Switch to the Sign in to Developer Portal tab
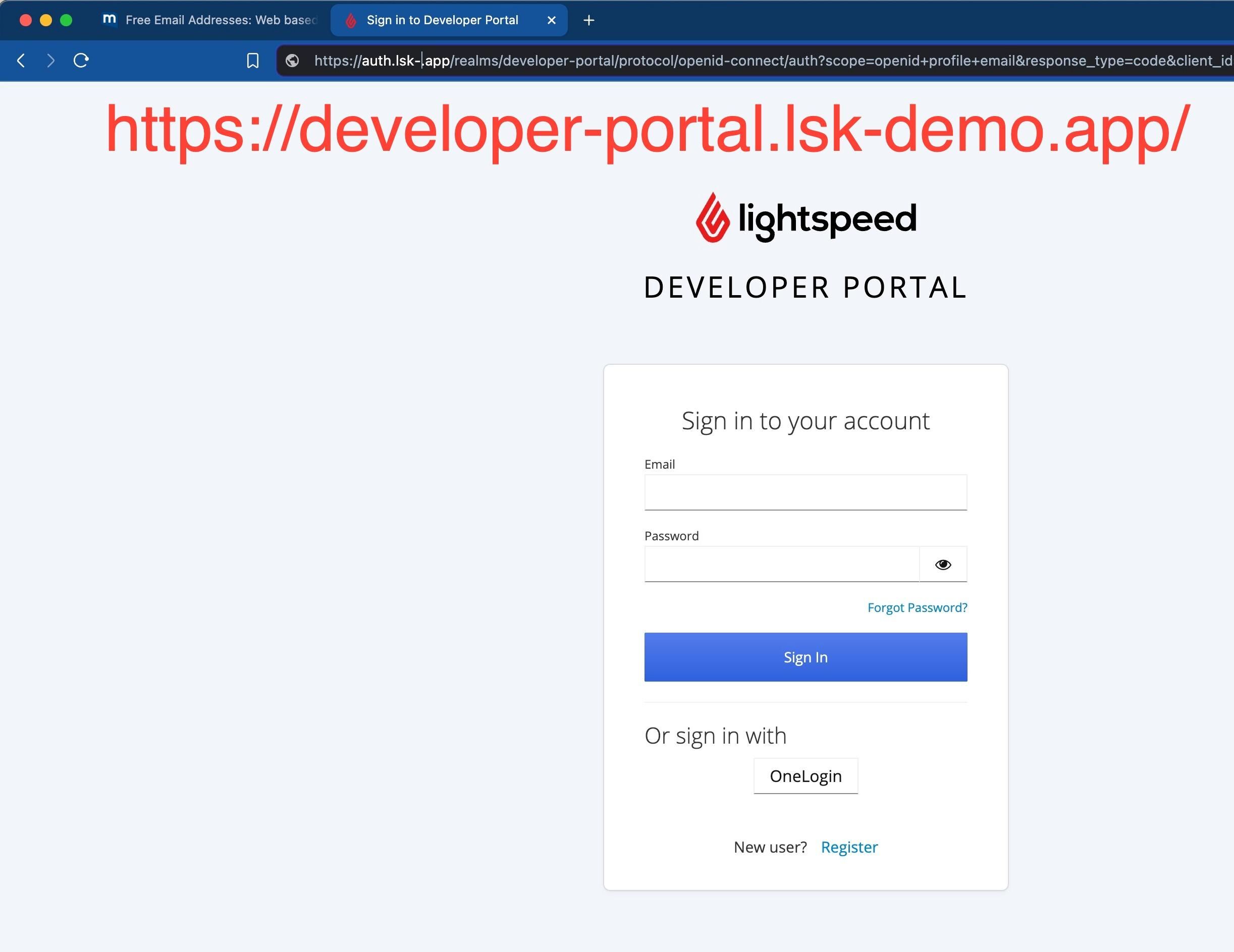 443,20
